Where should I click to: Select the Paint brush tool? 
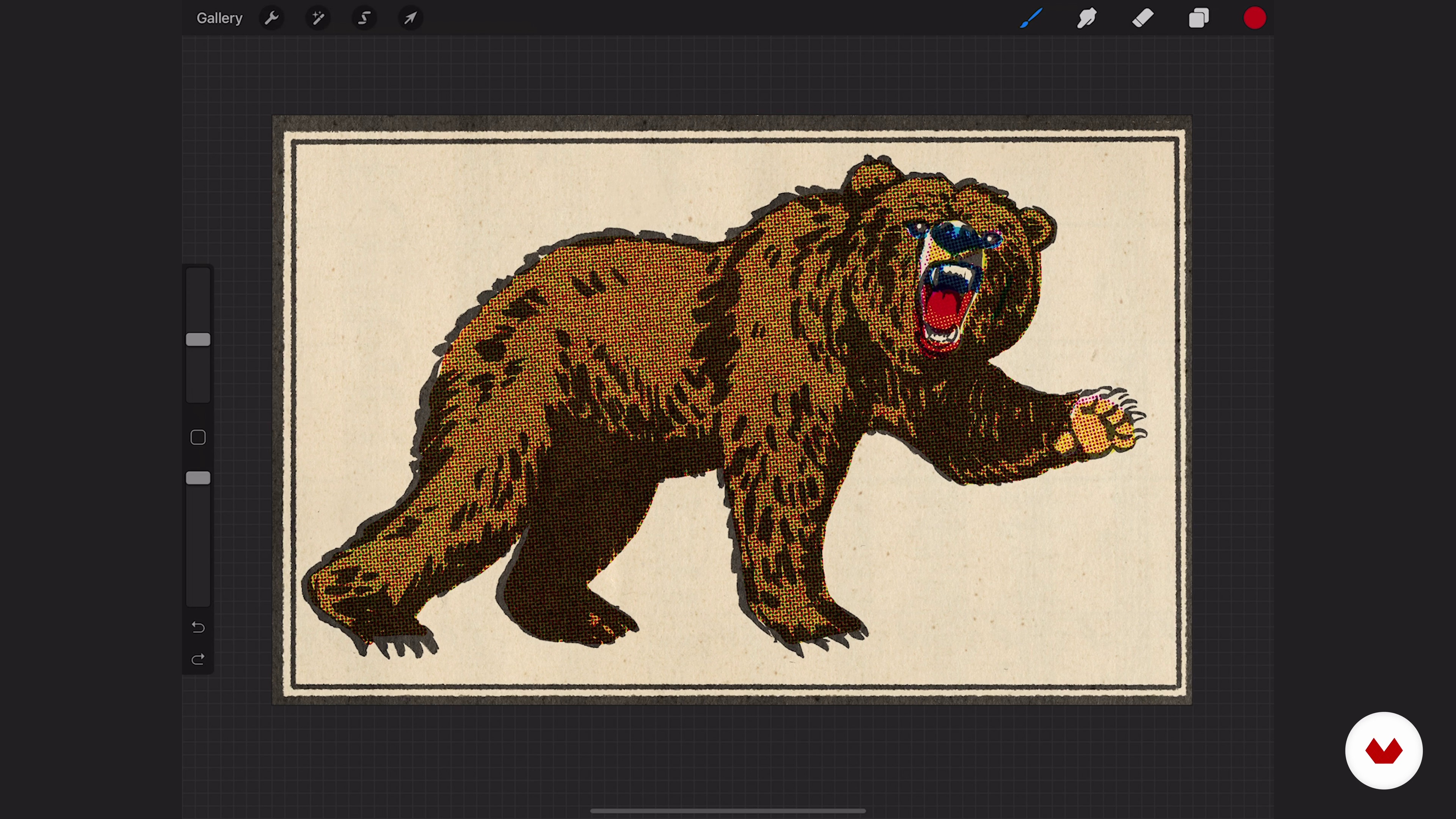click(1031, 18)
